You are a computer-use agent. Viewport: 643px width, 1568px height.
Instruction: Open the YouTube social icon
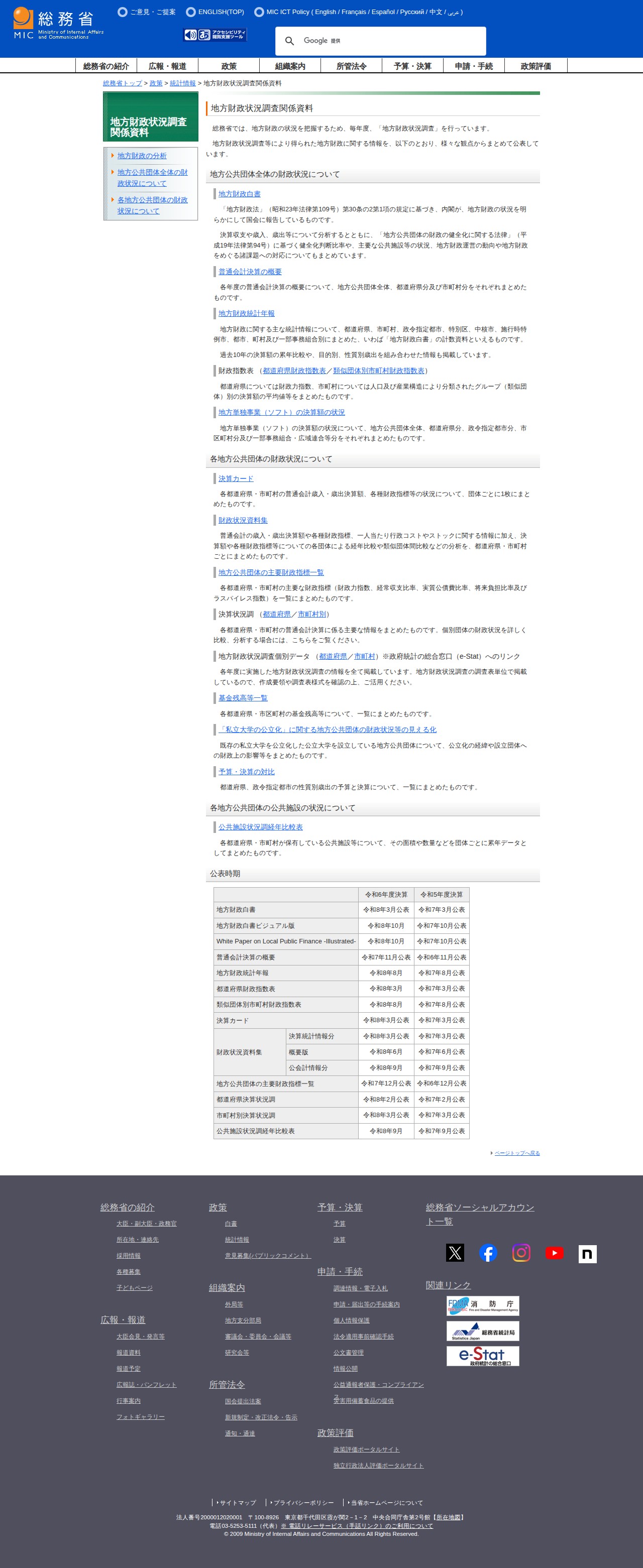[x=554, y=1252]
